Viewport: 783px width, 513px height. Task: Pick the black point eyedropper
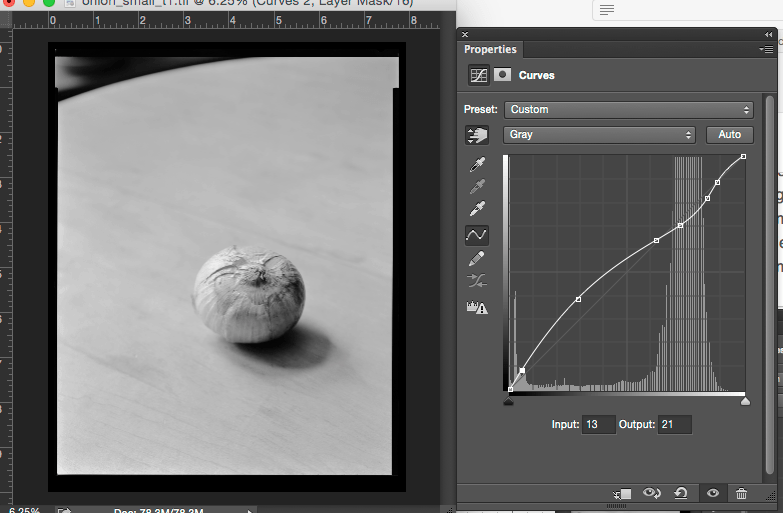(477, 163)
